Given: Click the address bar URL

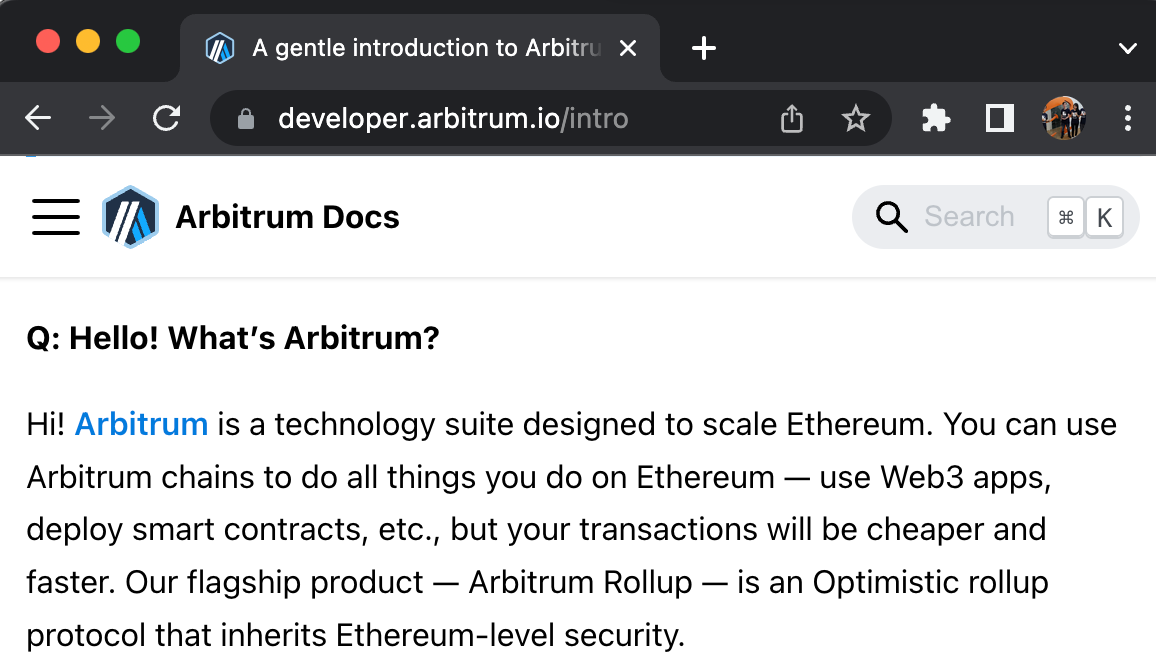Looking at the screenshot, I should 453,119.
